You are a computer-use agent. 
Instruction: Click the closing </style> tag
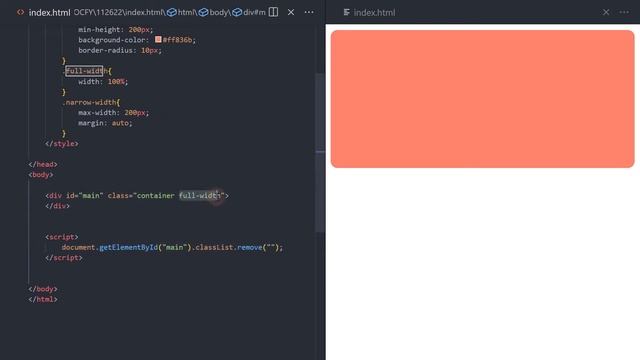(62, 144)
